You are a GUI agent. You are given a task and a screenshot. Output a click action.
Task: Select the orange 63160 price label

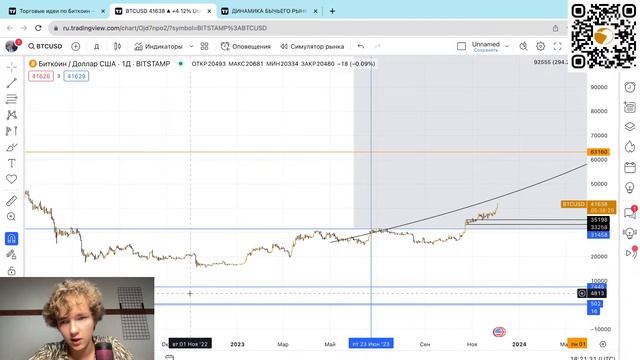click(x=598, y=152)
